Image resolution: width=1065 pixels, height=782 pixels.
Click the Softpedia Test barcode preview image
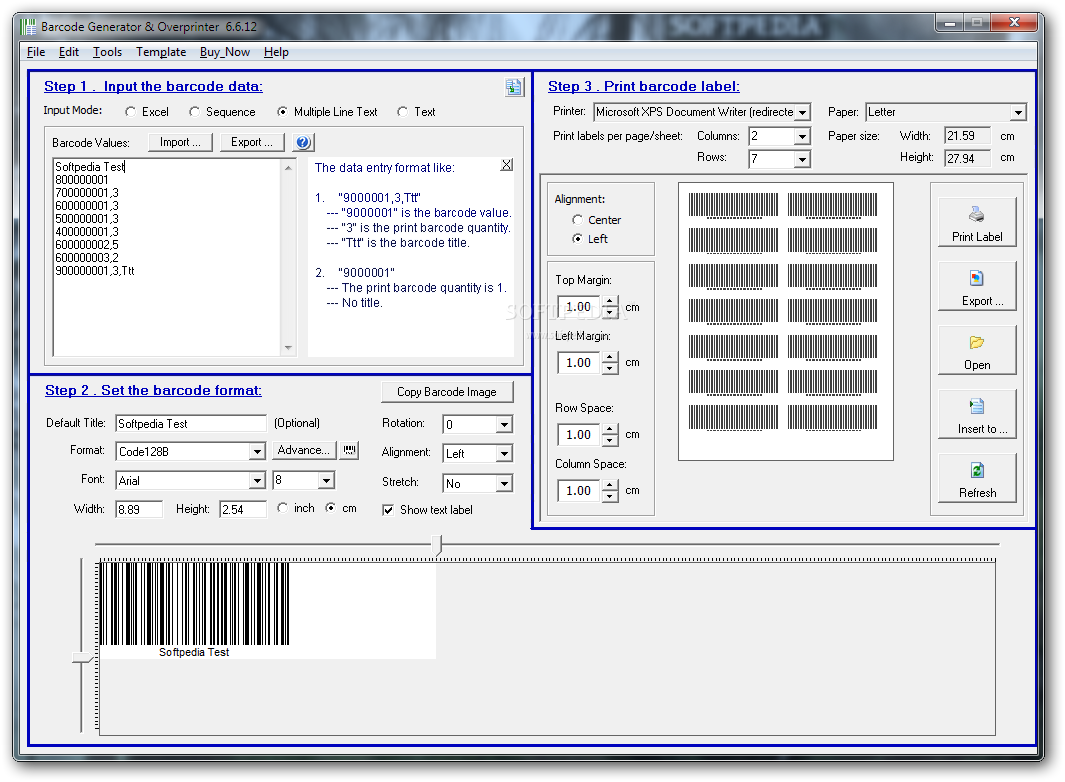268,609
